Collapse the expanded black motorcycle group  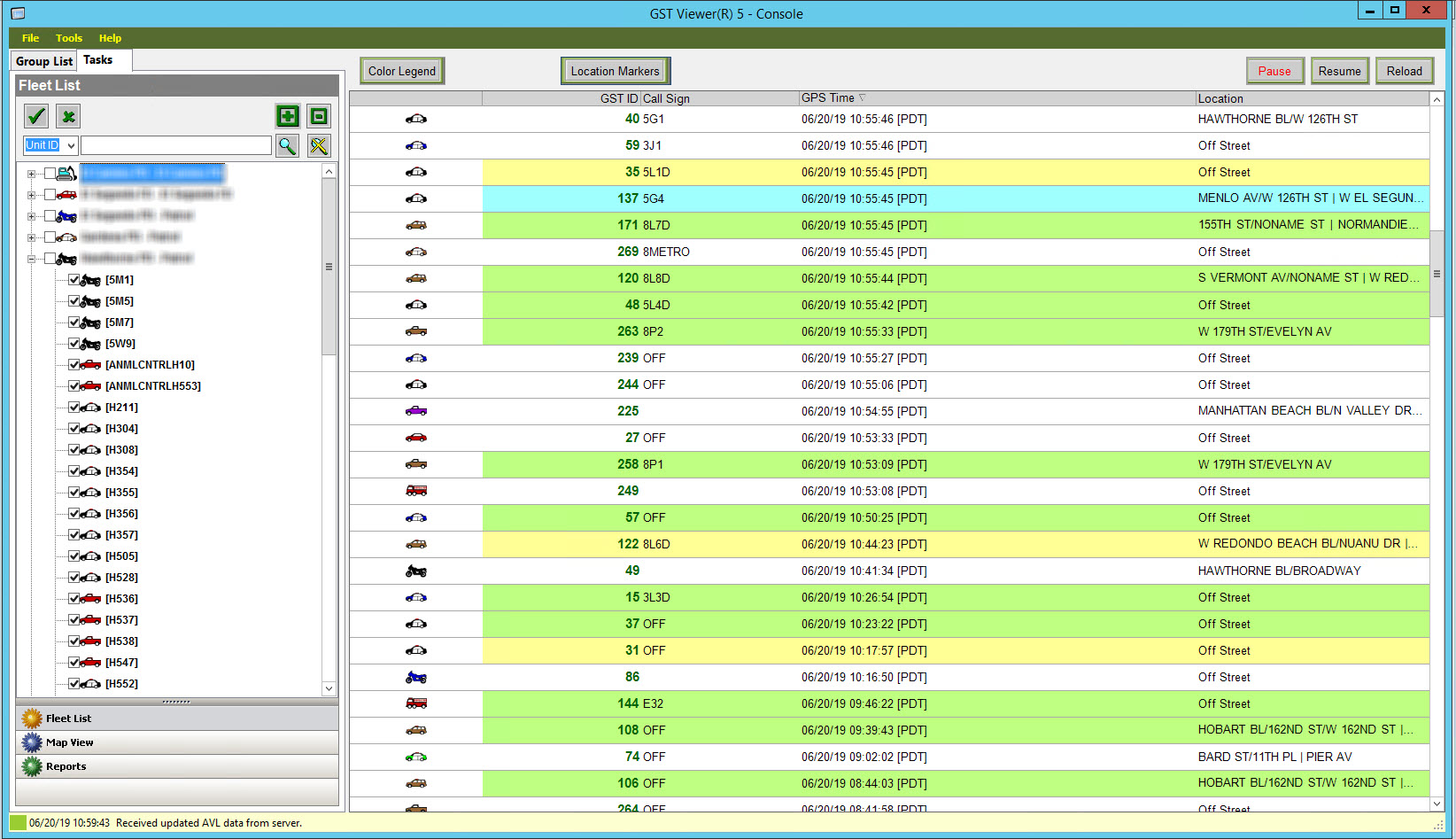32,259
